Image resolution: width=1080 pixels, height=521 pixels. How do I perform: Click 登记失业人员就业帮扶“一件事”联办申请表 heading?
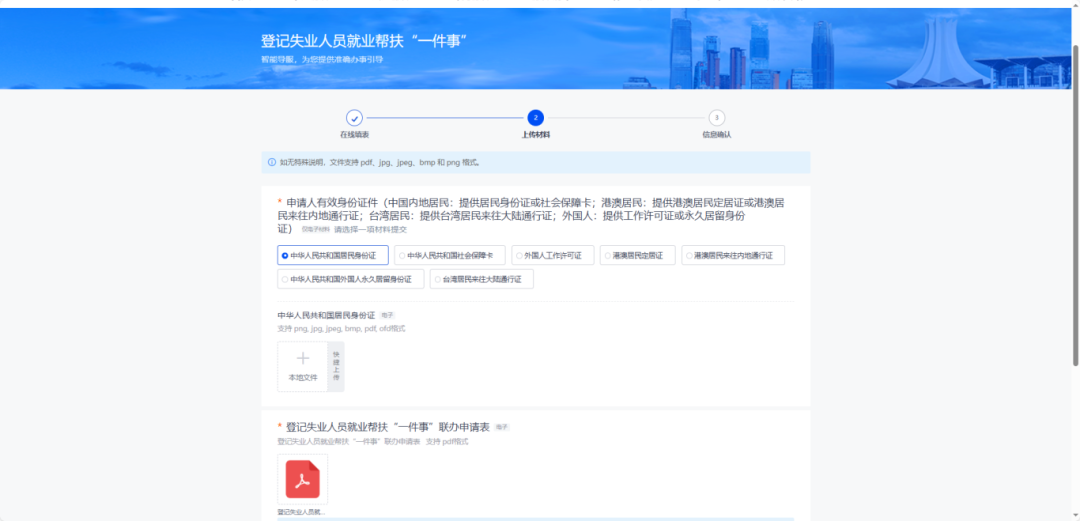point(388,427)
